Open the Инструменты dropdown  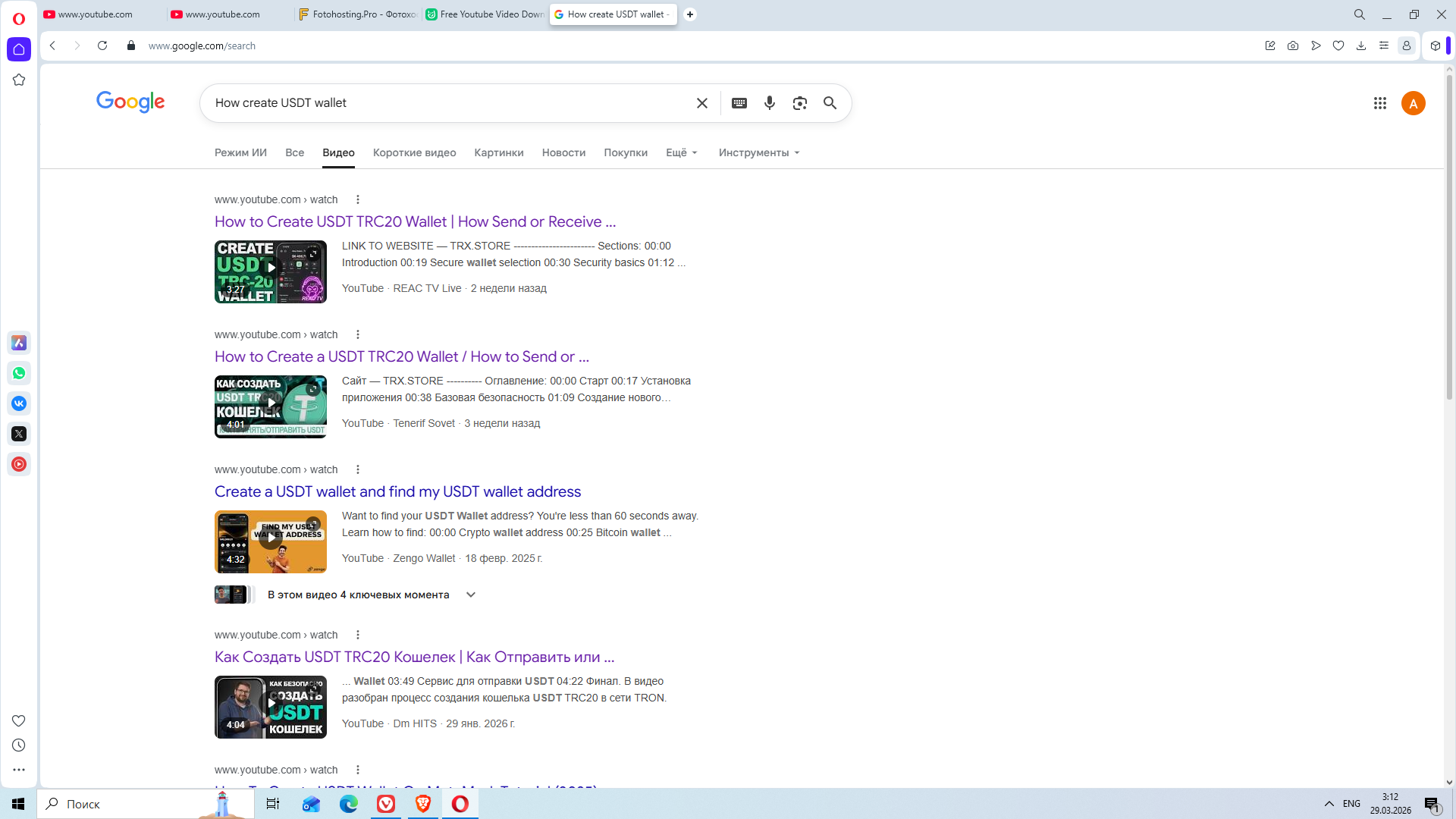coord(758,152)
